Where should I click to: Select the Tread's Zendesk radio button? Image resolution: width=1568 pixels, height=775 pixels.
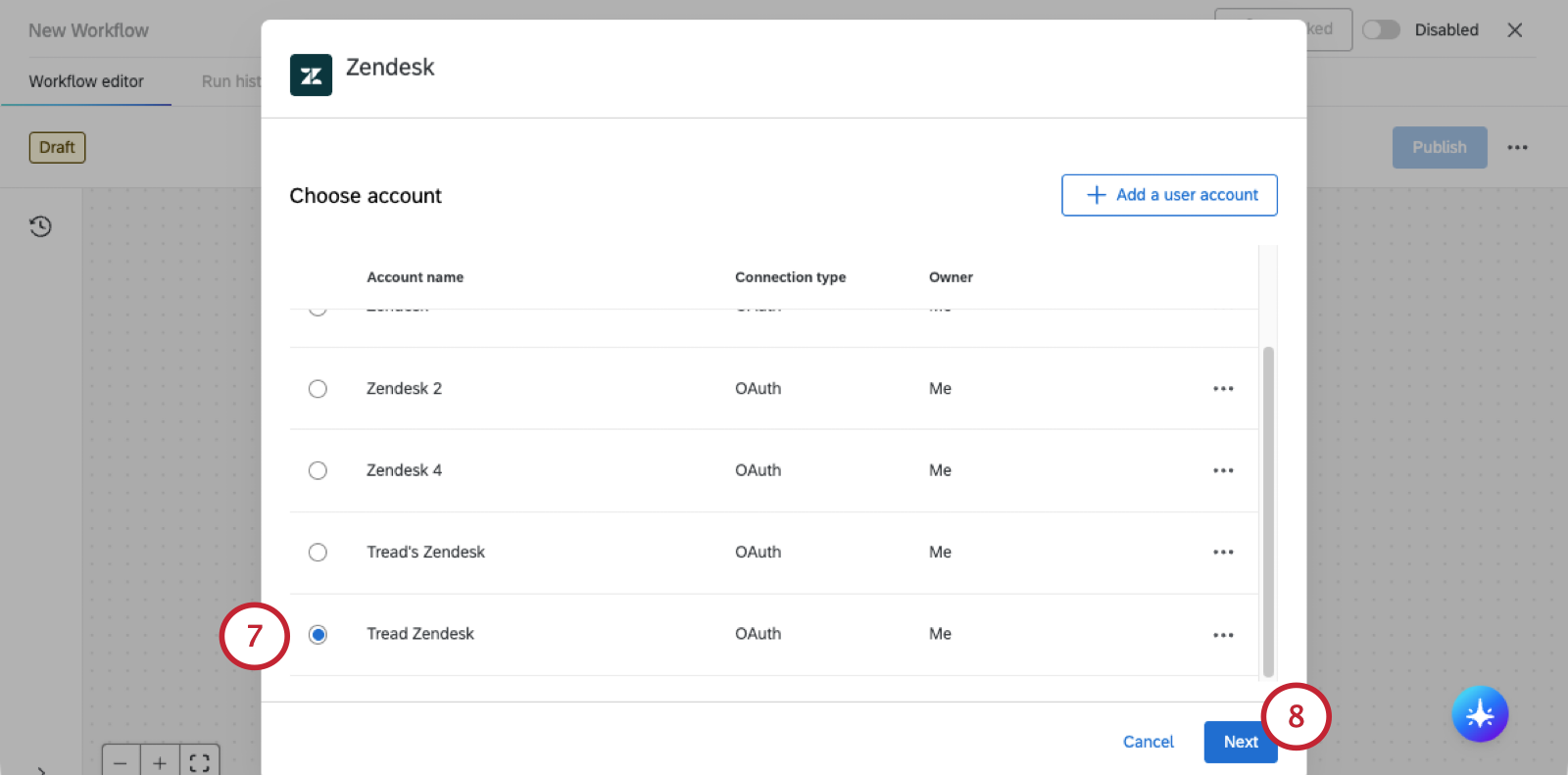[x=318, y=553]
